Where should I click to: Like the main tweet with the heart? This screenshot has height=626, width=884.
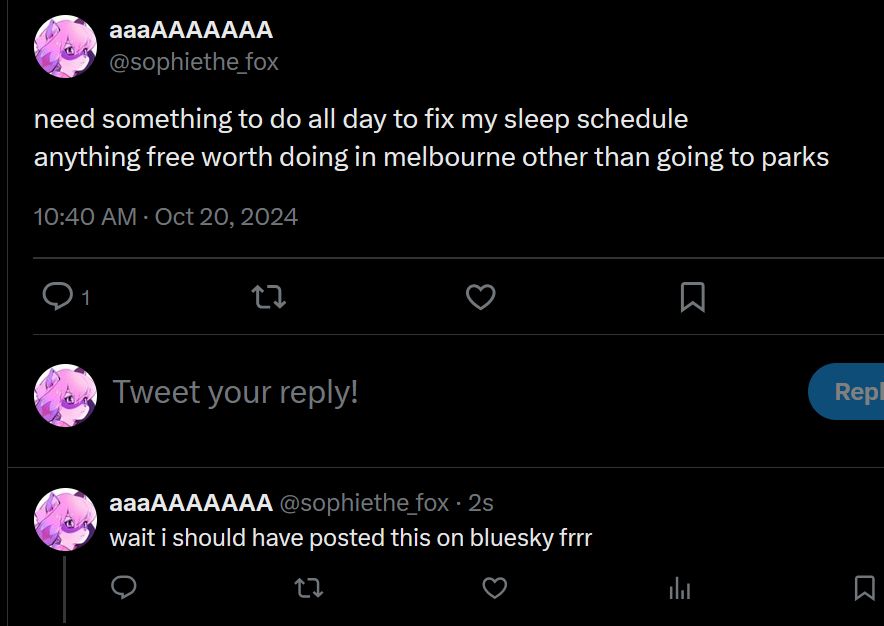pos(481,296)
